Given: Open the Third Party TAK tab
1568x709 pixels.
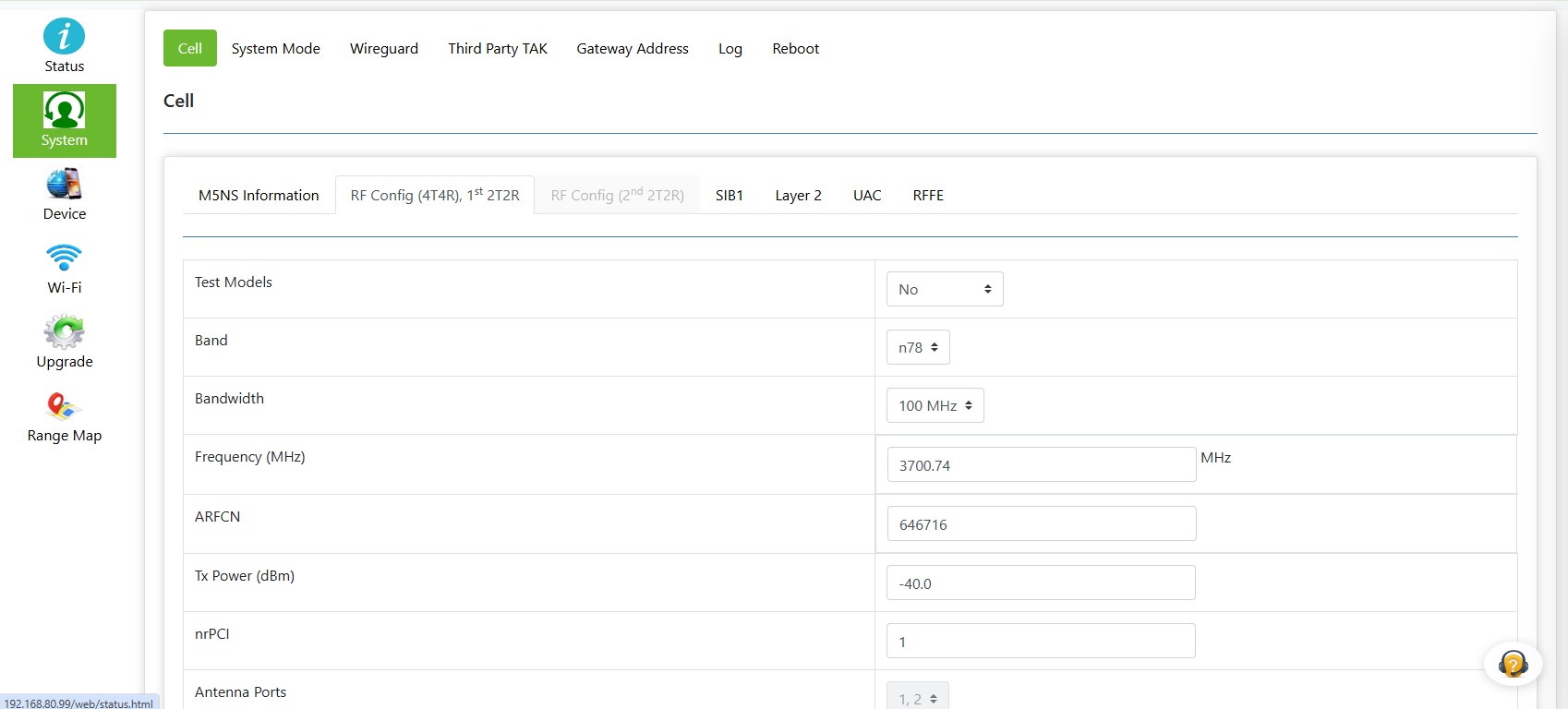Looking at the screenshot, I should 498,48.
